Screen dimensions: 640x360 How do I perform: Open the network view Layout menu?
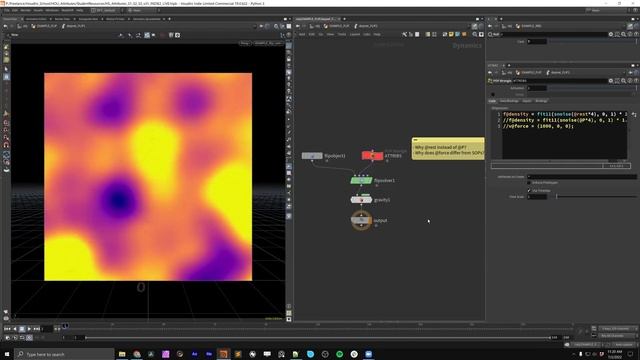(355, 35)
